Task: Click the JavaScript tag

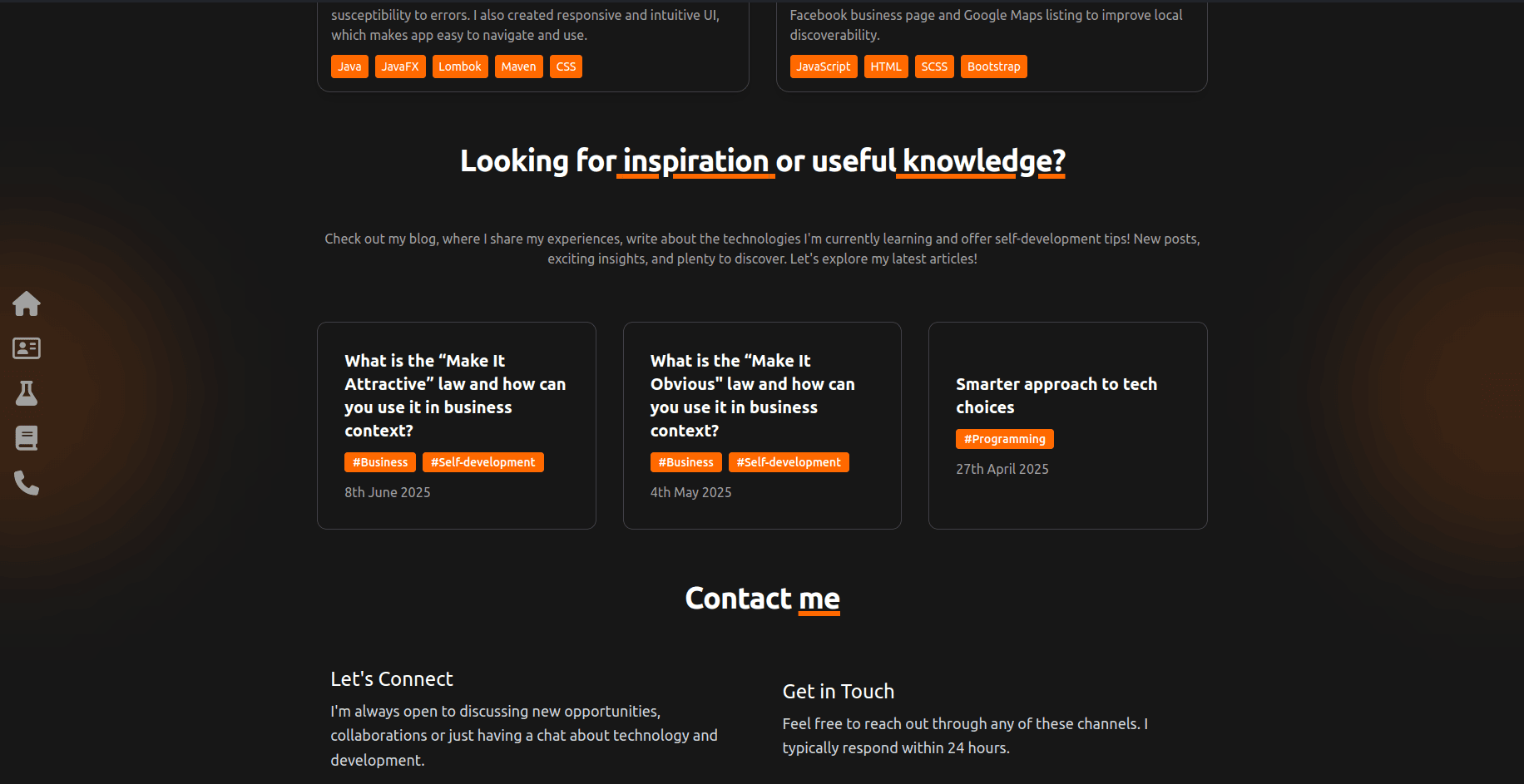Action: pyautogui.click(x=824, y=67)
